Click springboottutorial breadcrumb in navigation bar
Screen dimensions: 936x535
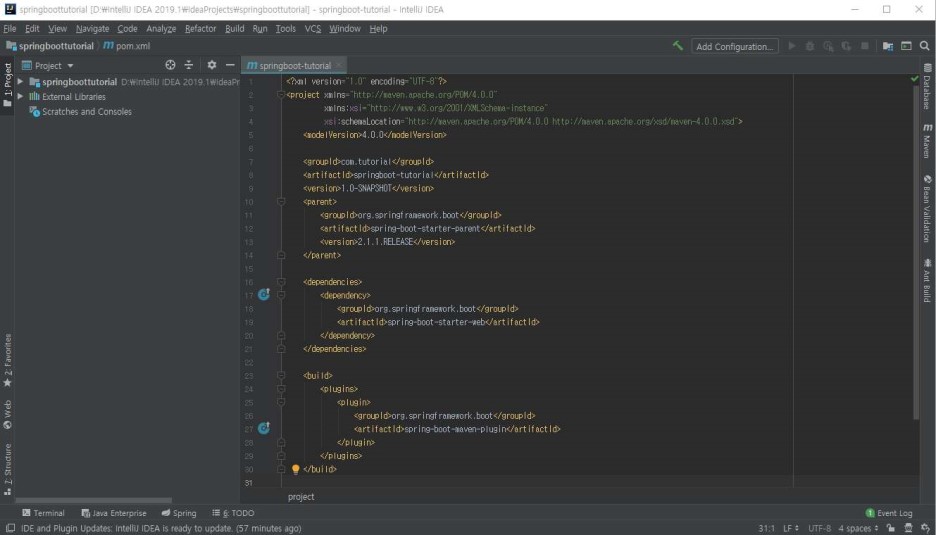point(50,46)
